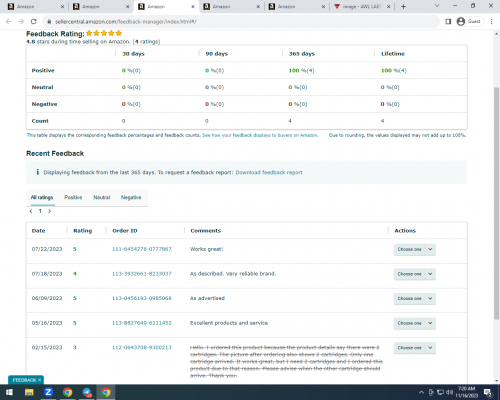Switch to the Positive ratings tab
Viewport: 500px width, 400px height.
pos(73,197)
